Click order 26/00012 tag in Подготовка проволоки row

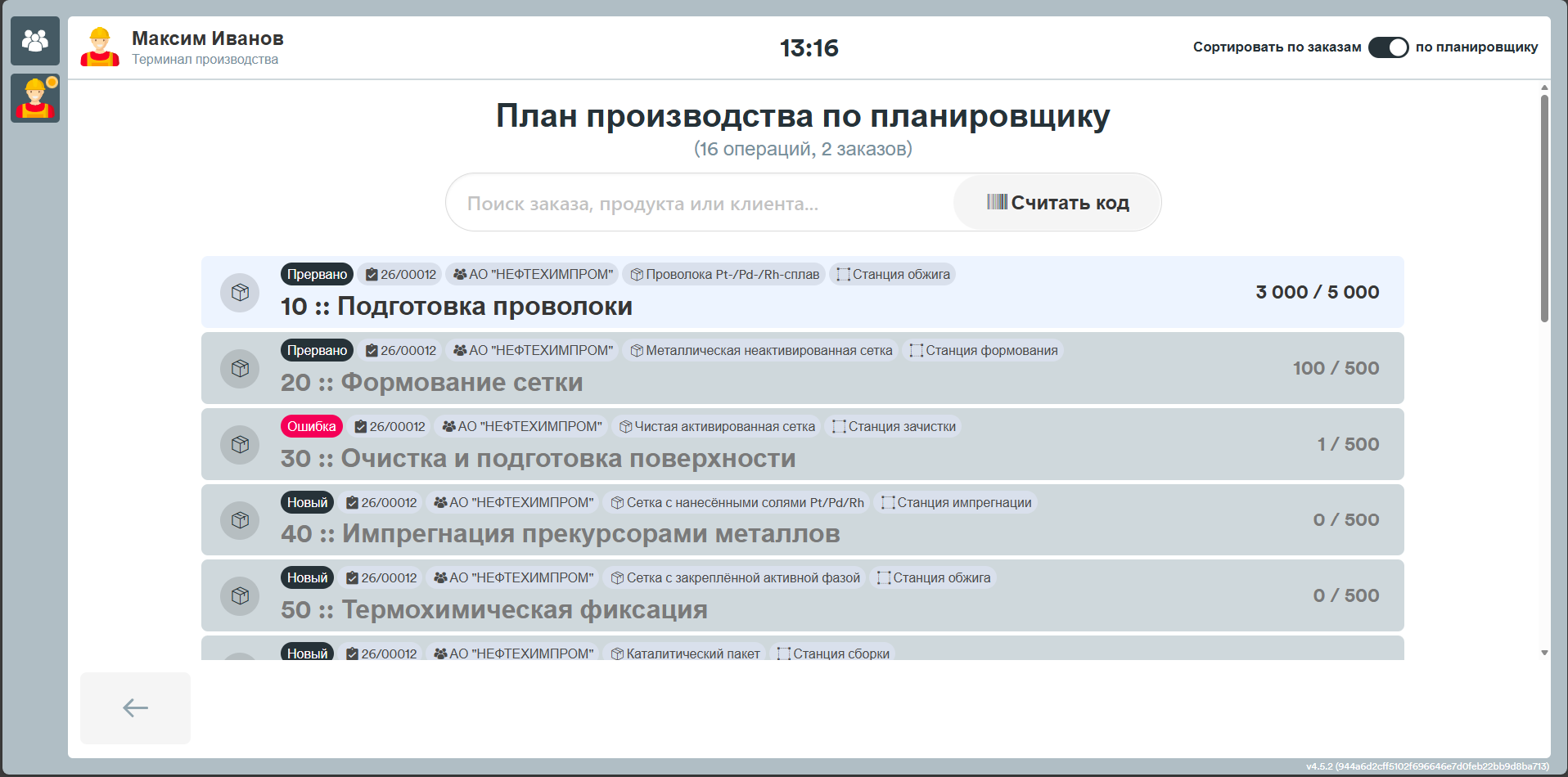[x=400, y=274]
